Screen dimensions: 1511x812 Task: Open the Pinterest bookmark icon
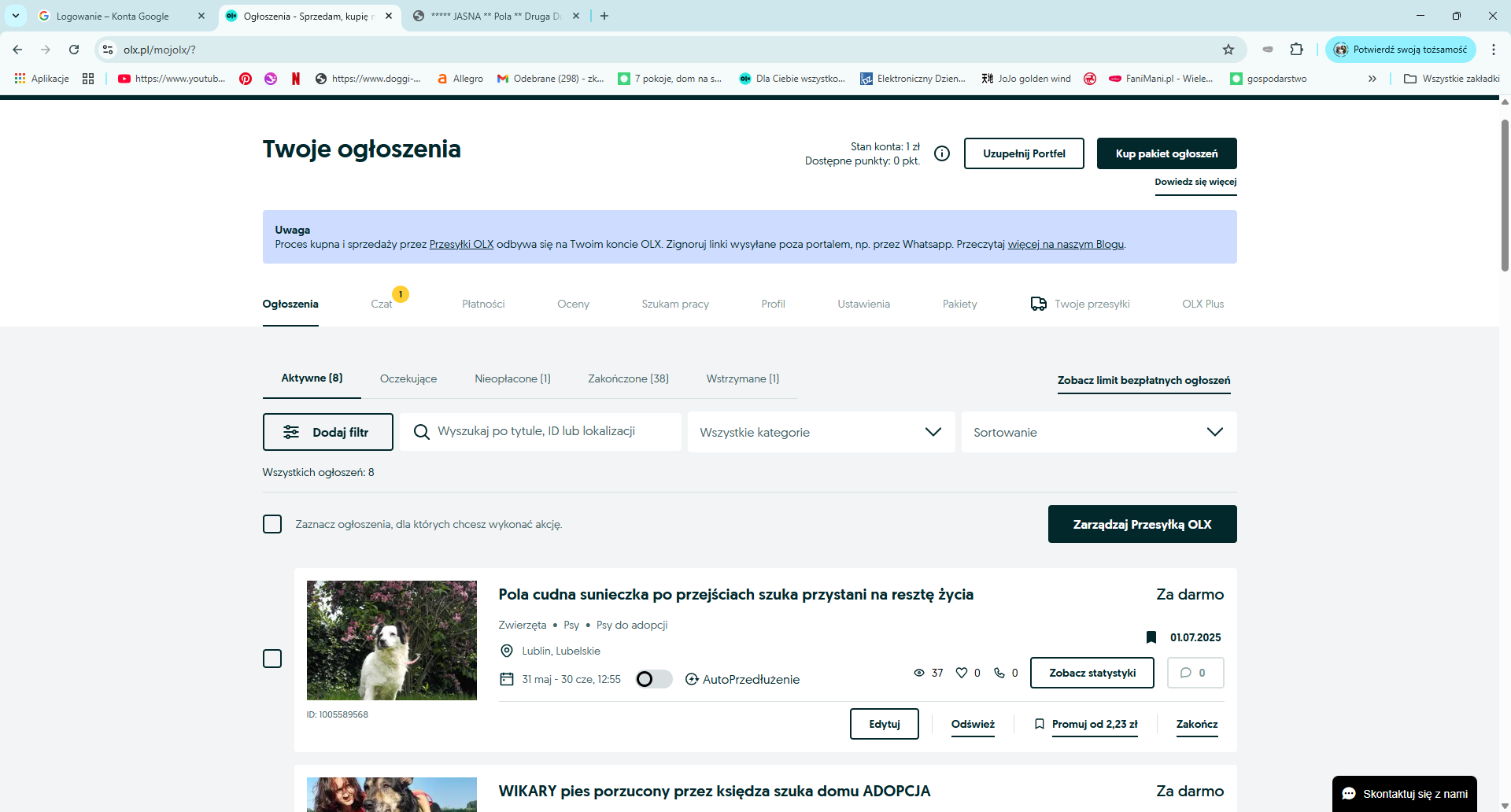tap(246, 79)
